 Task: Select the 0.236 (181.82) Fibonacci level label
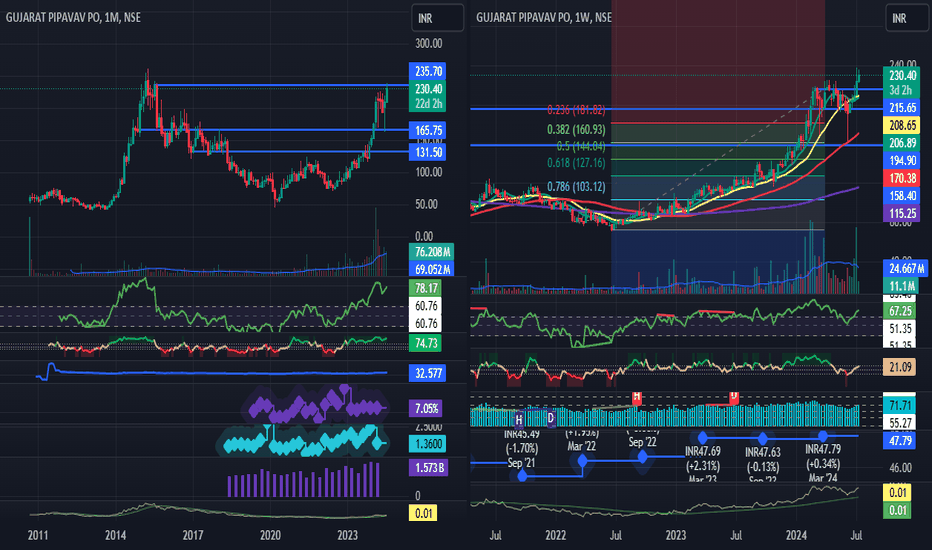point(576,110)
